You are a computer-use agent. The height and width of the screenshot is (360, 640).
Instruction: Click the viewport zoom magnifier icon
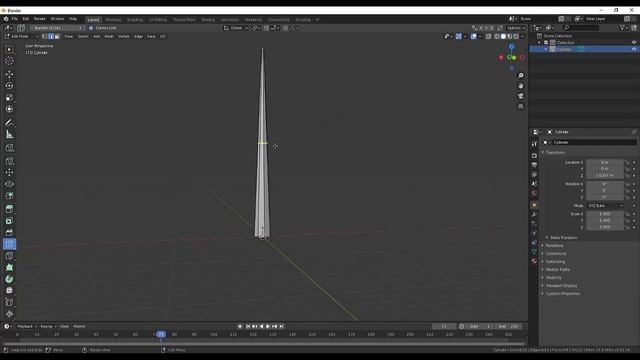[x=520, y=76]
